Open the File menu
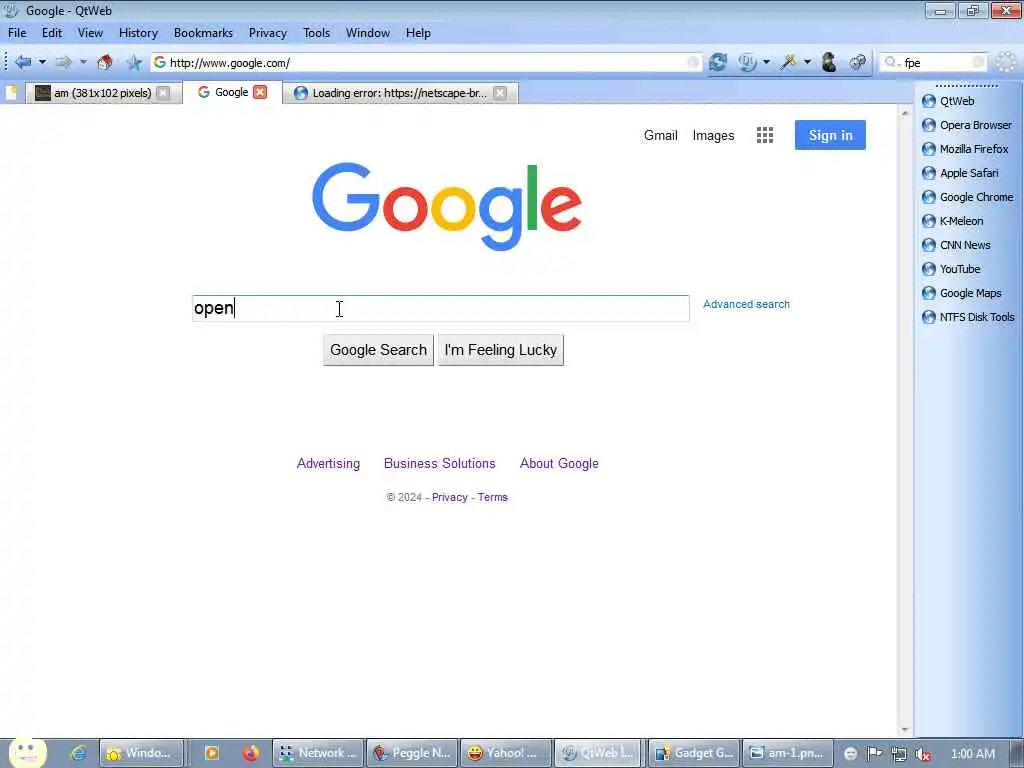 point(17,33)
